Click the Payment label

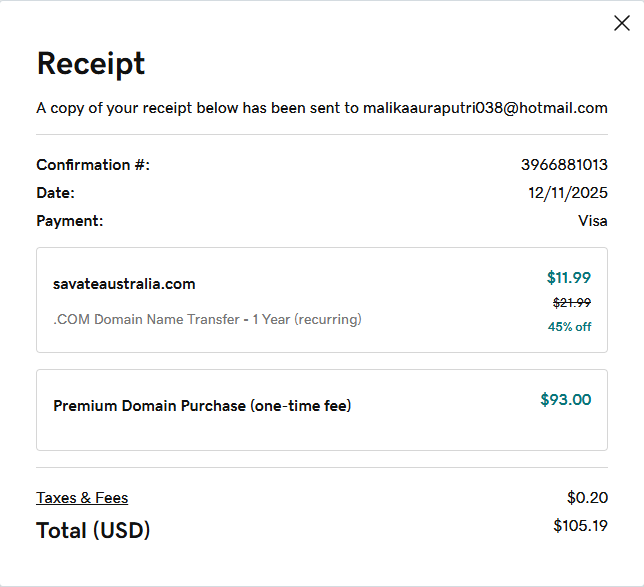tap(70, 221)
